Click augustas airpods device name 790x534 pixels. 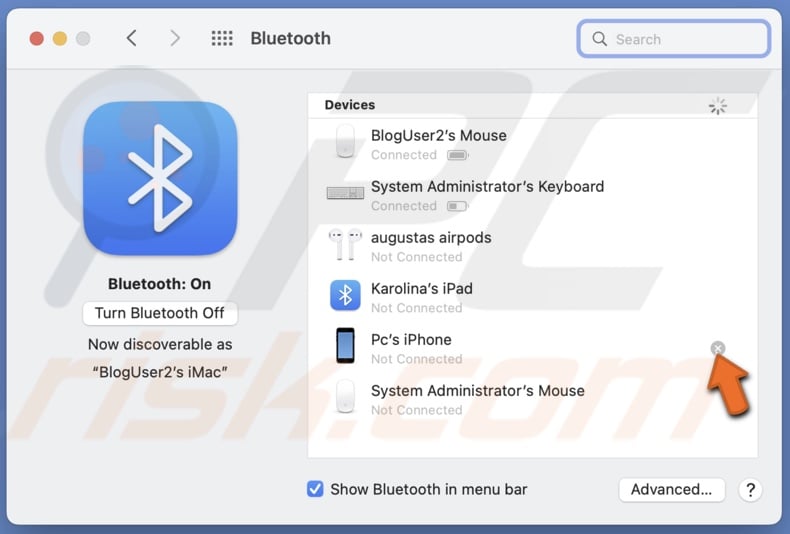point(431,238)
